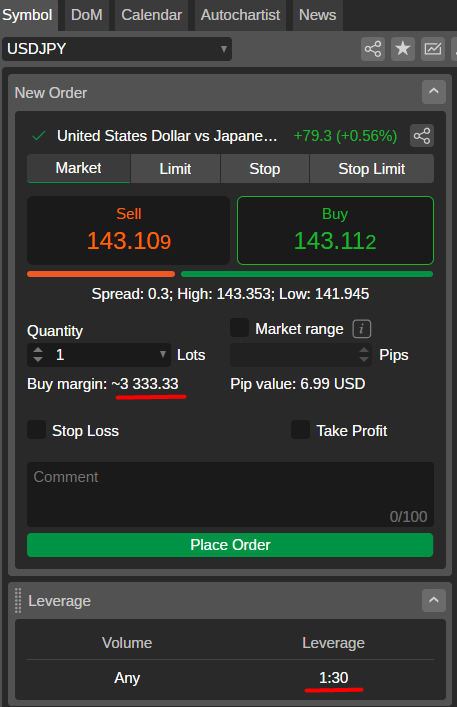The height and width of the screenshot is (707, 457).
Task: Click Market range info icon
Action: pos(361,329)
